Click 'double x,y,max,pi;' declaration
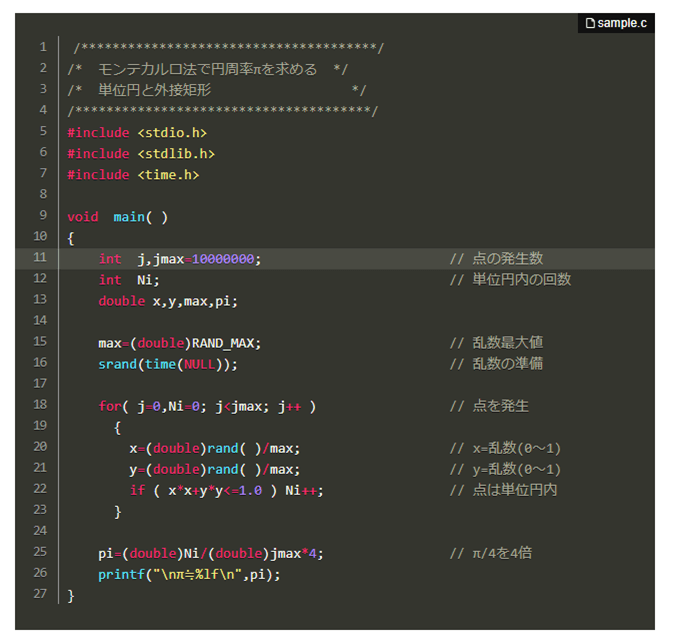 (x=168, y=301)
